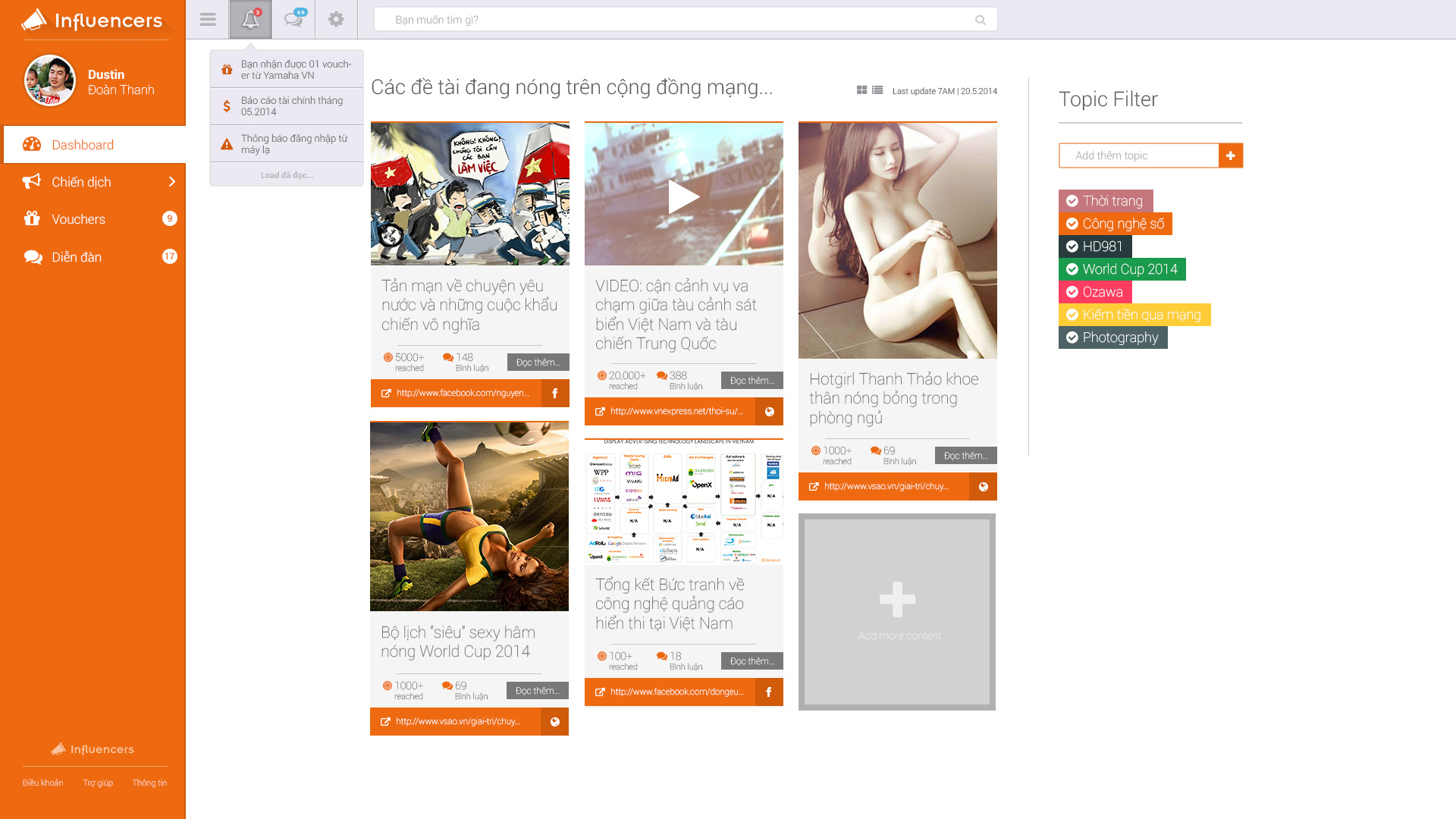Expand the Chiến dịch menu arrow
This screenshot has width=1456, height=819.
point(172,182)
